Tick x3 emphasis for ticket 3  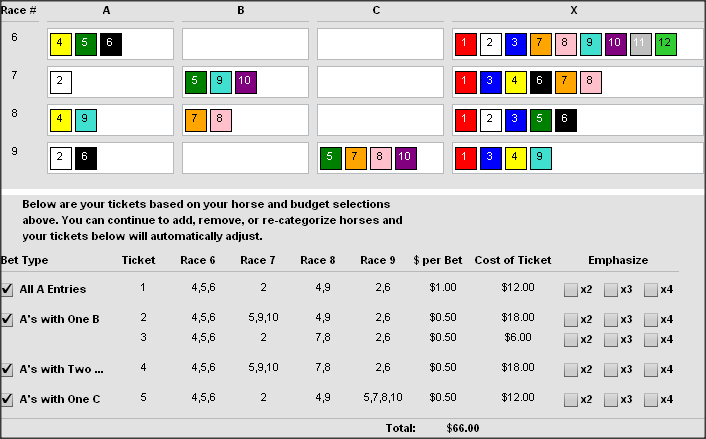tap(611, 338)
